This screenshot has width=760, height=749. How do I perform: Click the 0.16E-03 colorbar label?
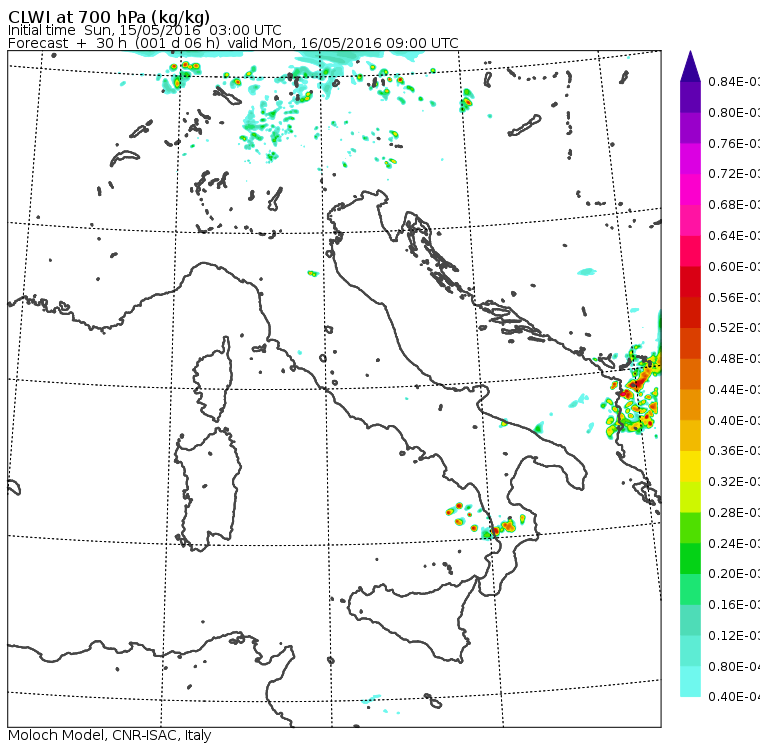[x=733, y=605]
